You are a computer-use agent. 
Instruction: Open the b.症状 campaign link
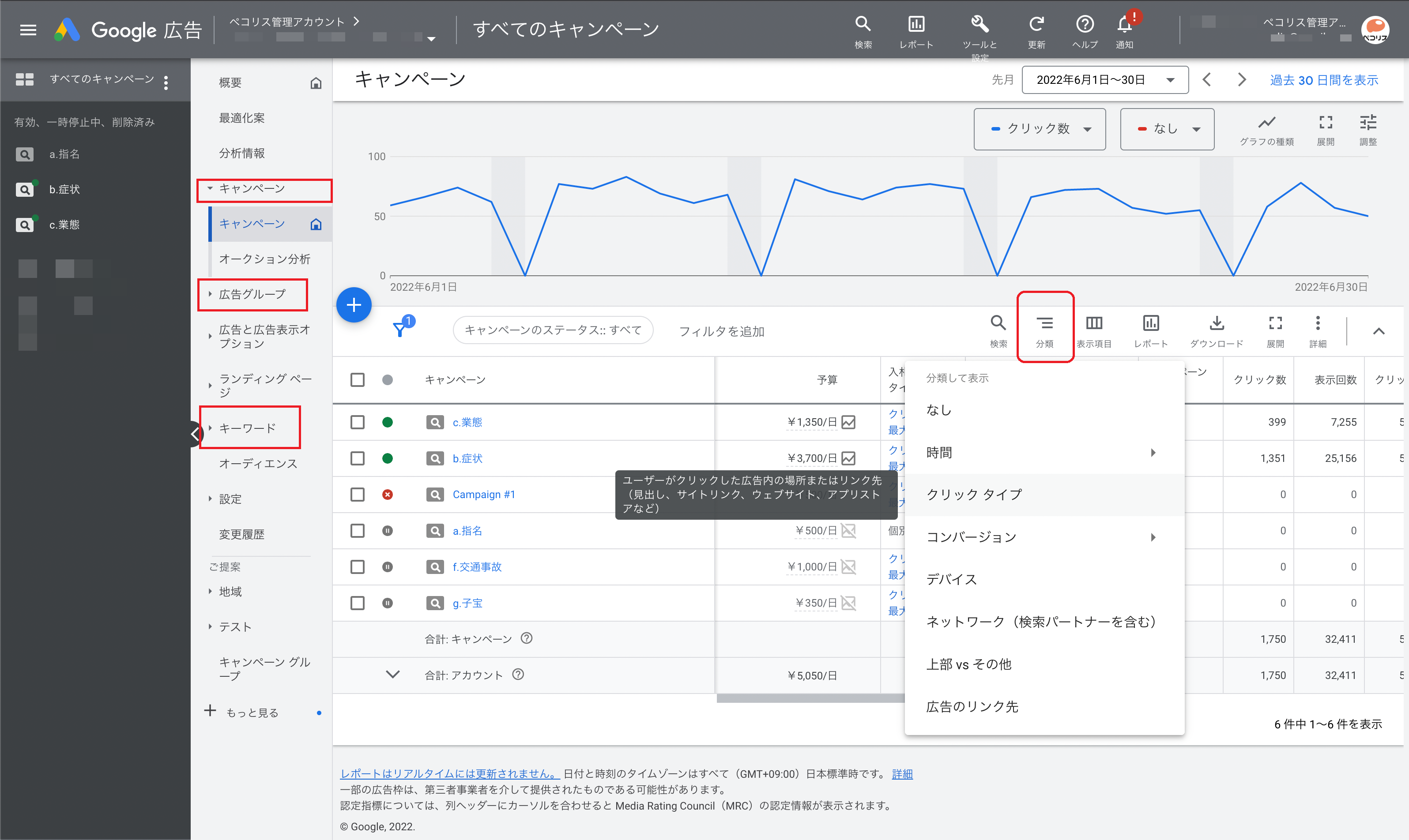click(467, 458)
